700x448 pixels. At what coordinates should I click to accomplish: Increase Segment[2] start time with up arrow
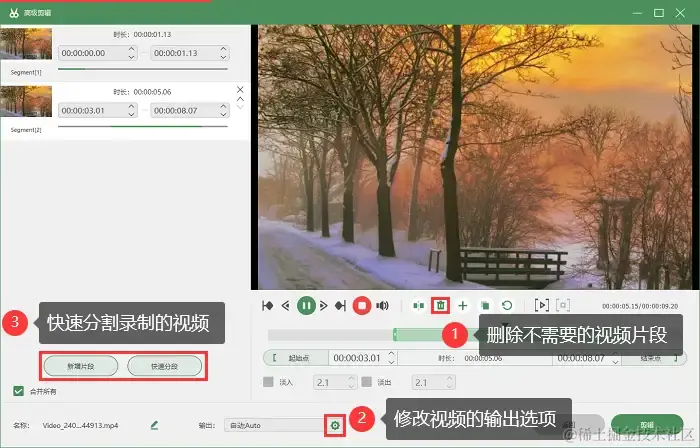(131, 107)
